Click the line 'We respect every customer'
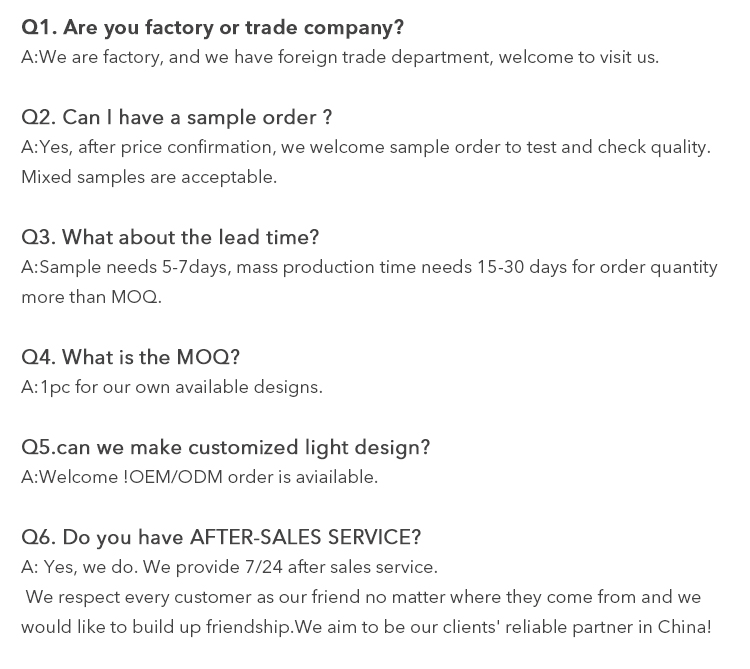 click(363, 597)
